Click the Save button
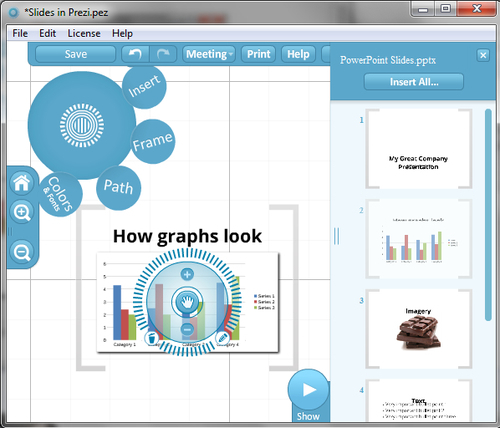Image resolution: width=500 pixels, height=428 pixels. 76,54
